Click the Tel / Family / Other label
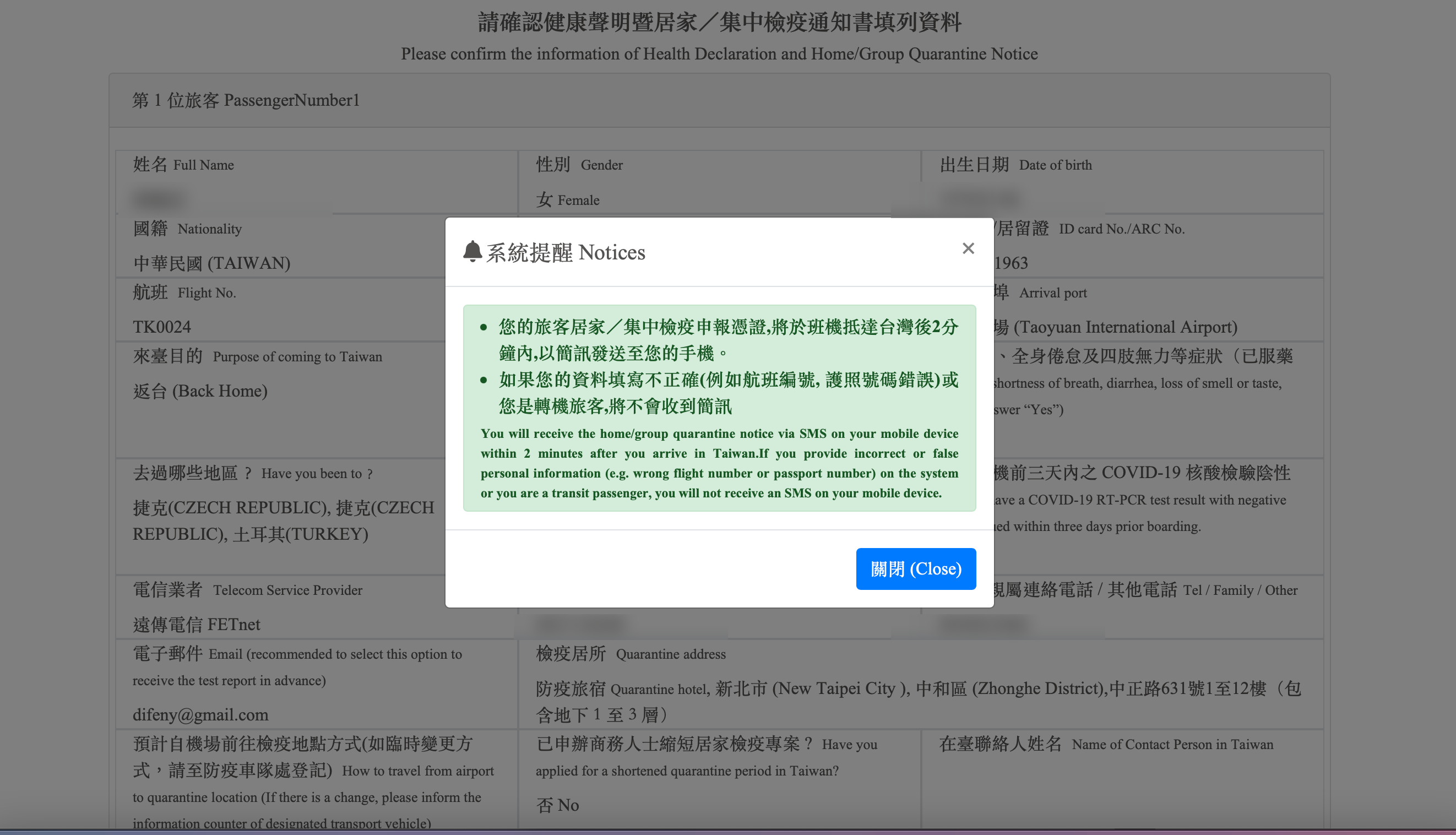The image size is (1456, 835). [1145, 589]
